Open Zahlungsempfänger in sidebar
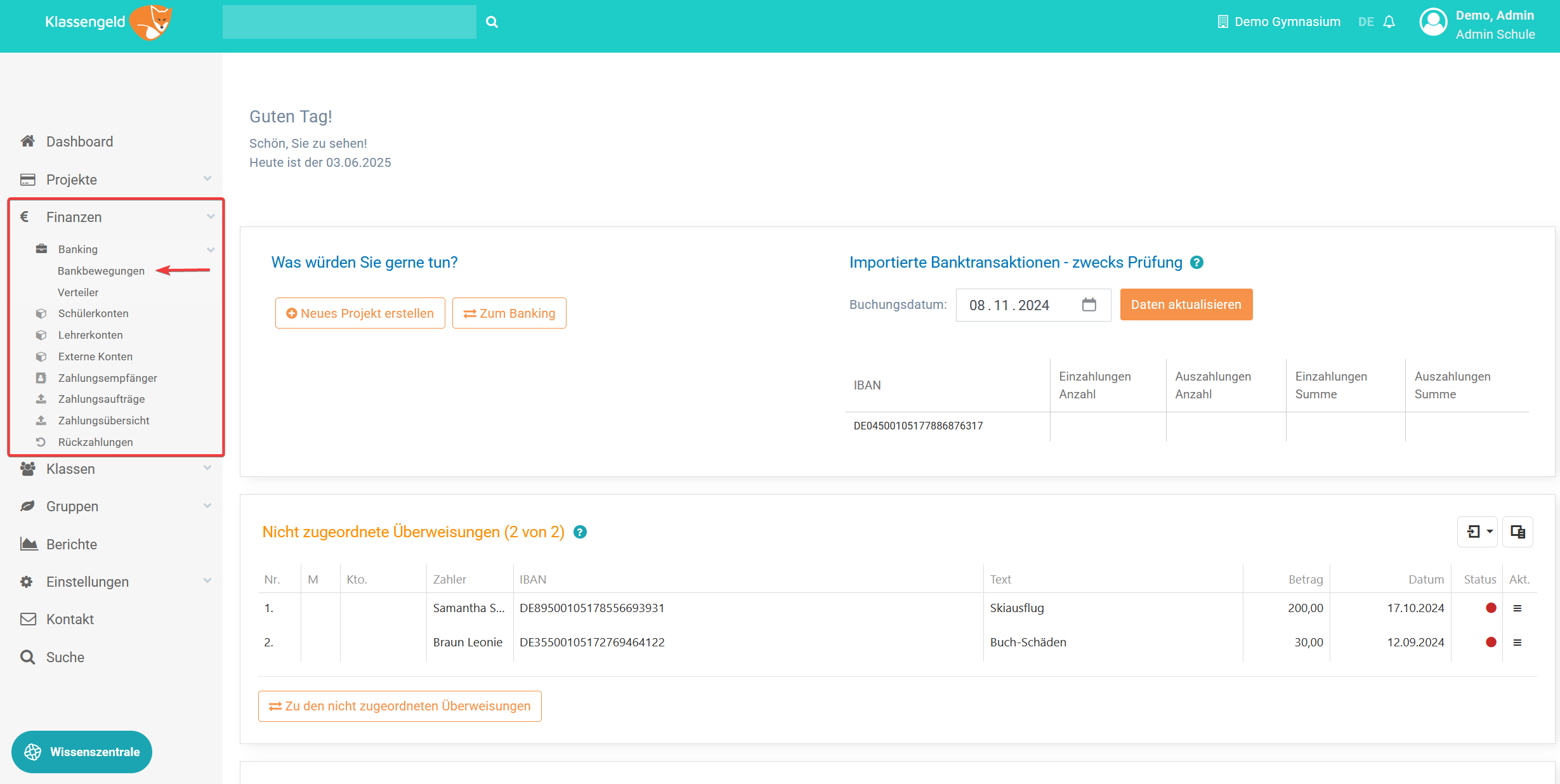The height and width of the screenshot is (784, 1560). coord(108,378)
